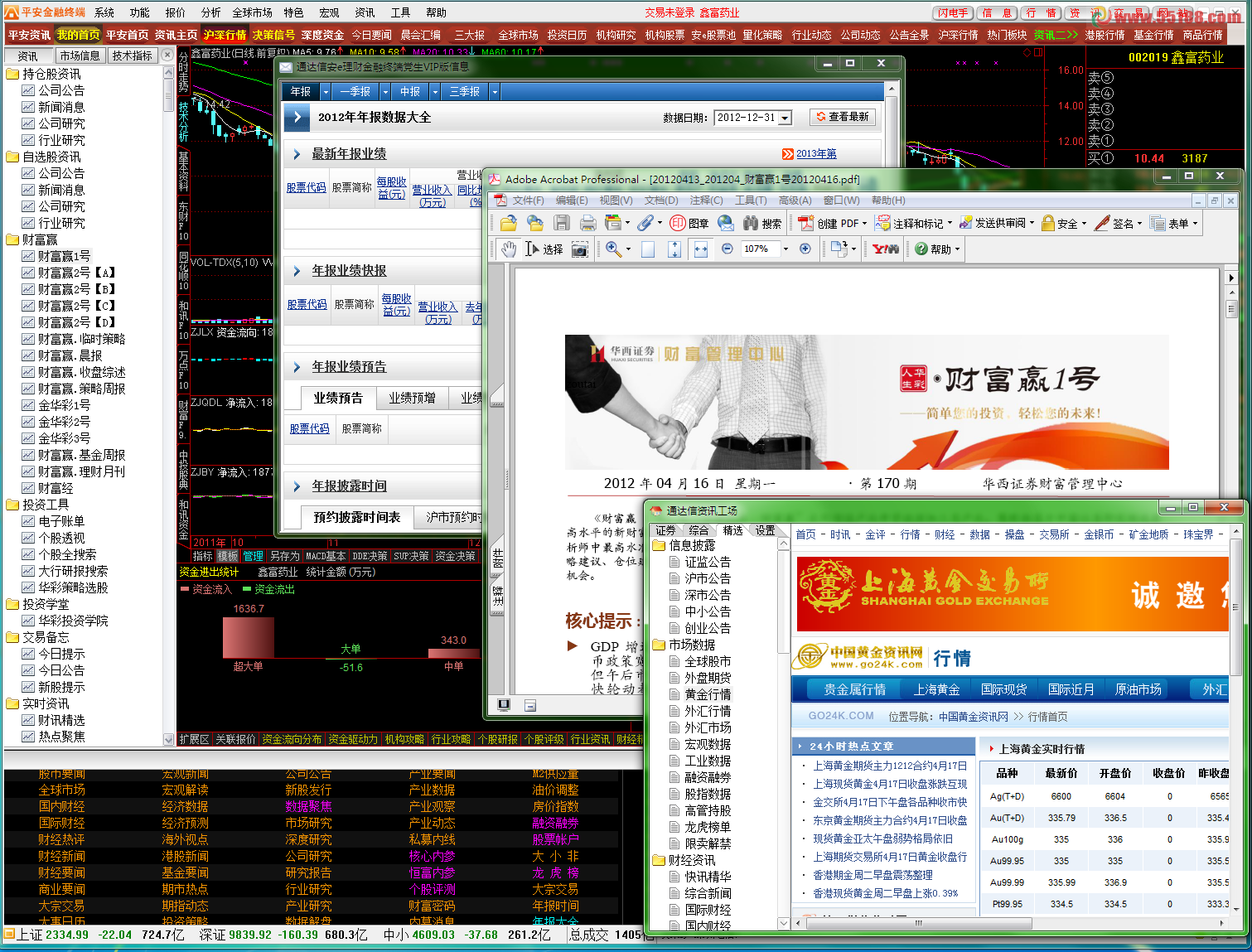Click the Open file icon in Acrobat
Image resolution: width=1252 pixels, height=952 pixels.
508,223
